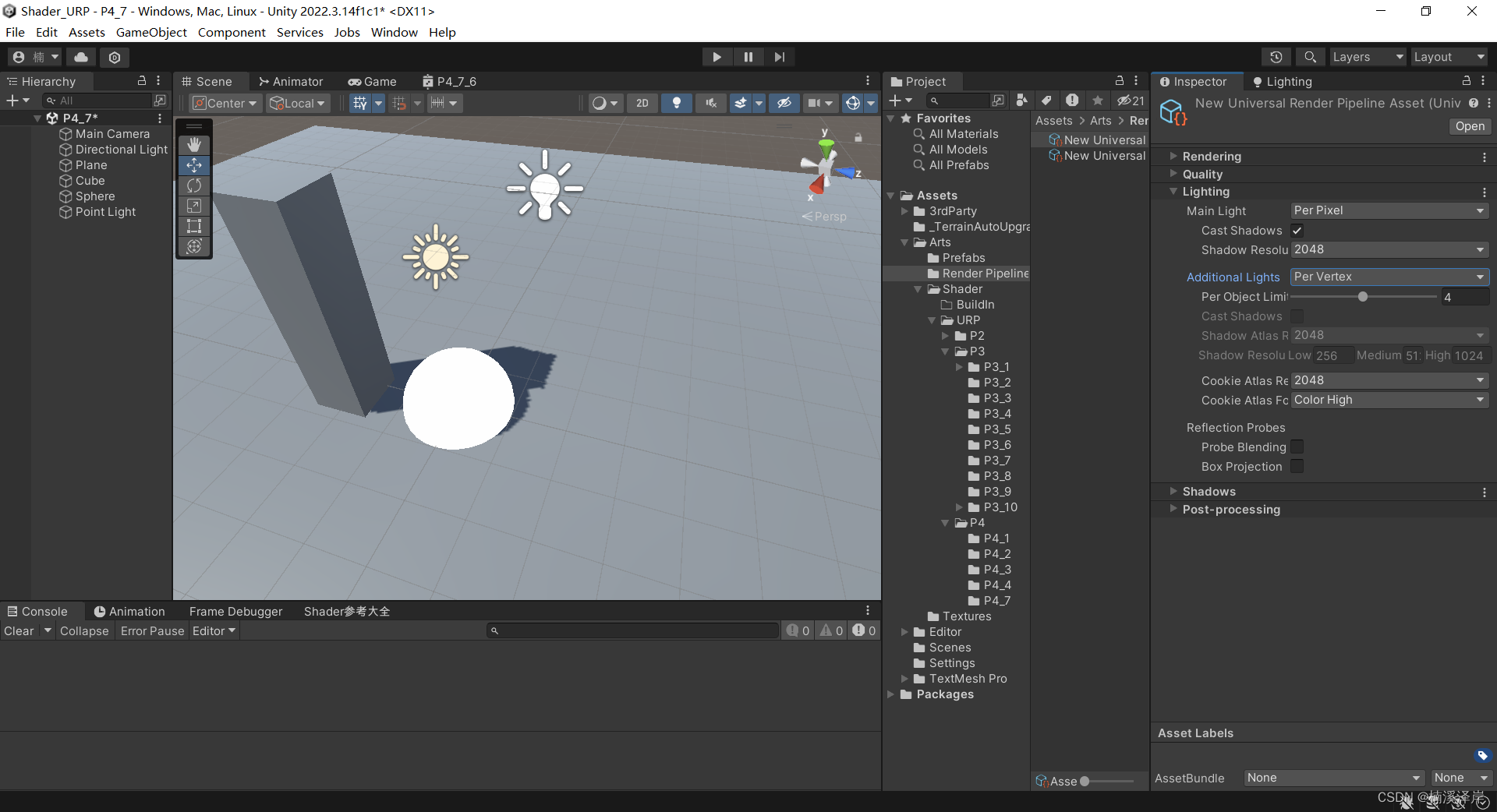Screen dimensions: 1497x812
Task: Open Cookie Atlas Format dropdown
Action: (x=1389, y=400)
